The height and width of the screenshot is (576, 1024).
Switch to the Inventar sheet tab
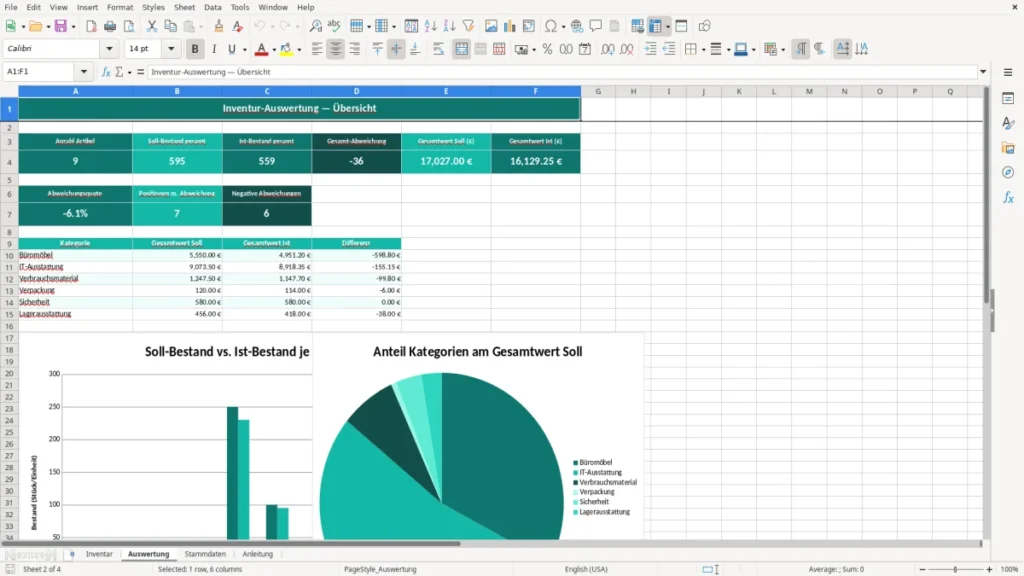tap(99, 554)
